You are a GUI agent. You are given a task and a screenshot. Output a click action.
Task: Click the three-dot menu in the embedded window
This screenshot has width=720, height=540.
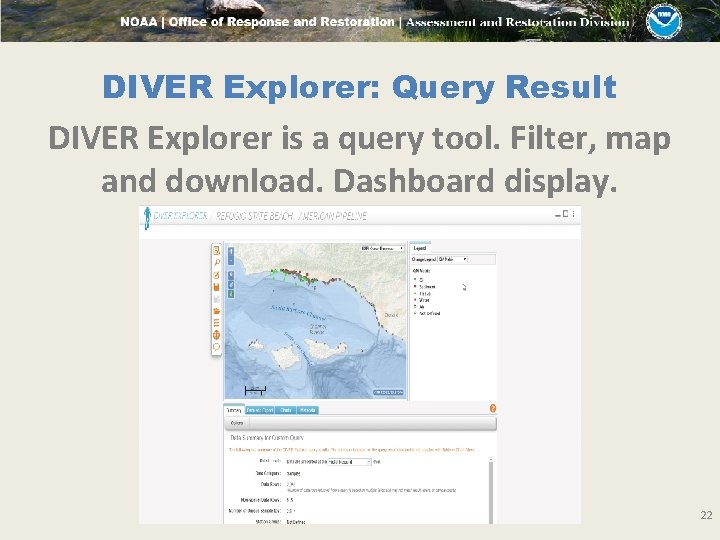pyautogui.click(x=574, y=214)
